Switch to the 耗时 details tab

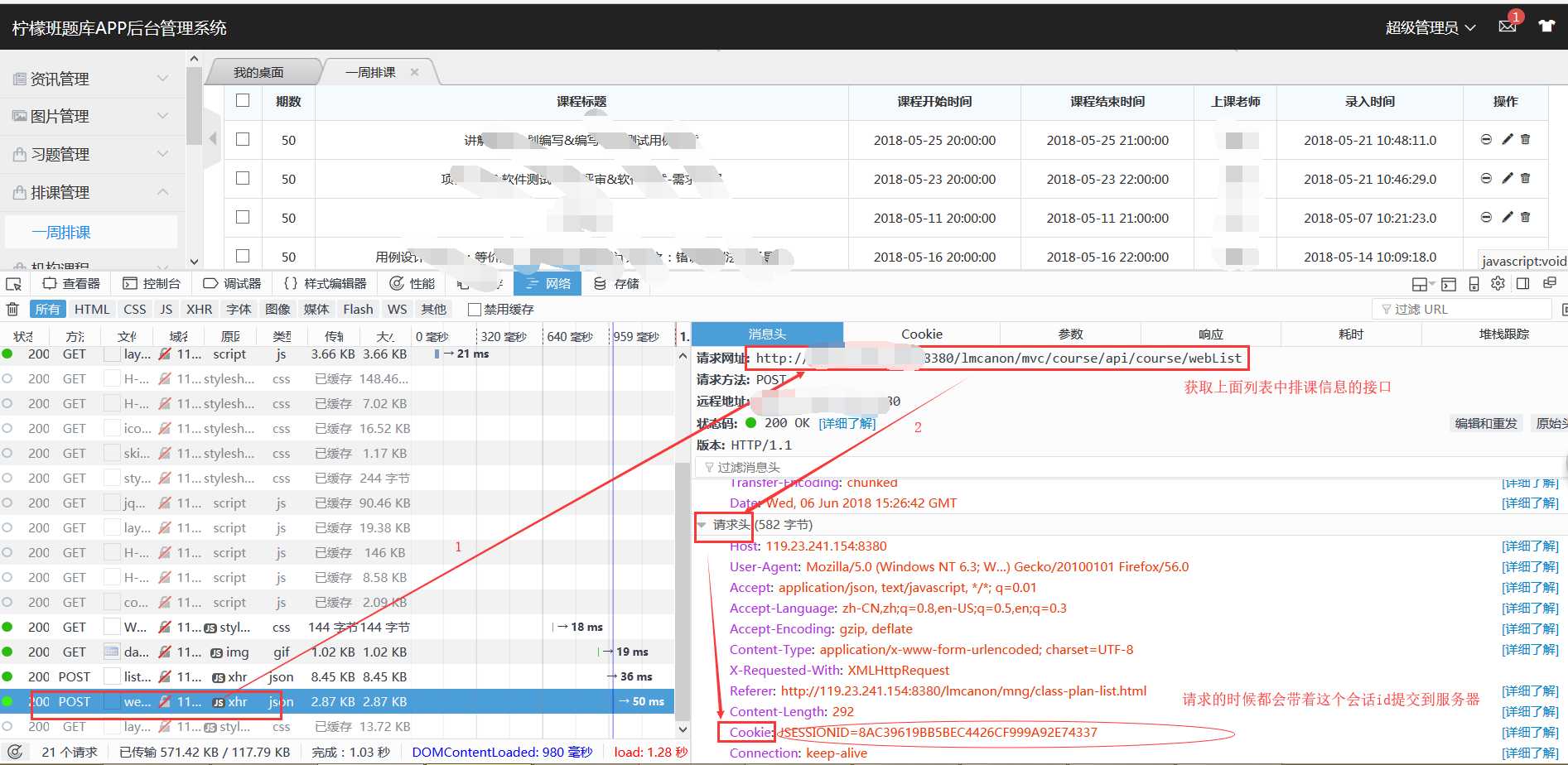(x=1350, y=334)
